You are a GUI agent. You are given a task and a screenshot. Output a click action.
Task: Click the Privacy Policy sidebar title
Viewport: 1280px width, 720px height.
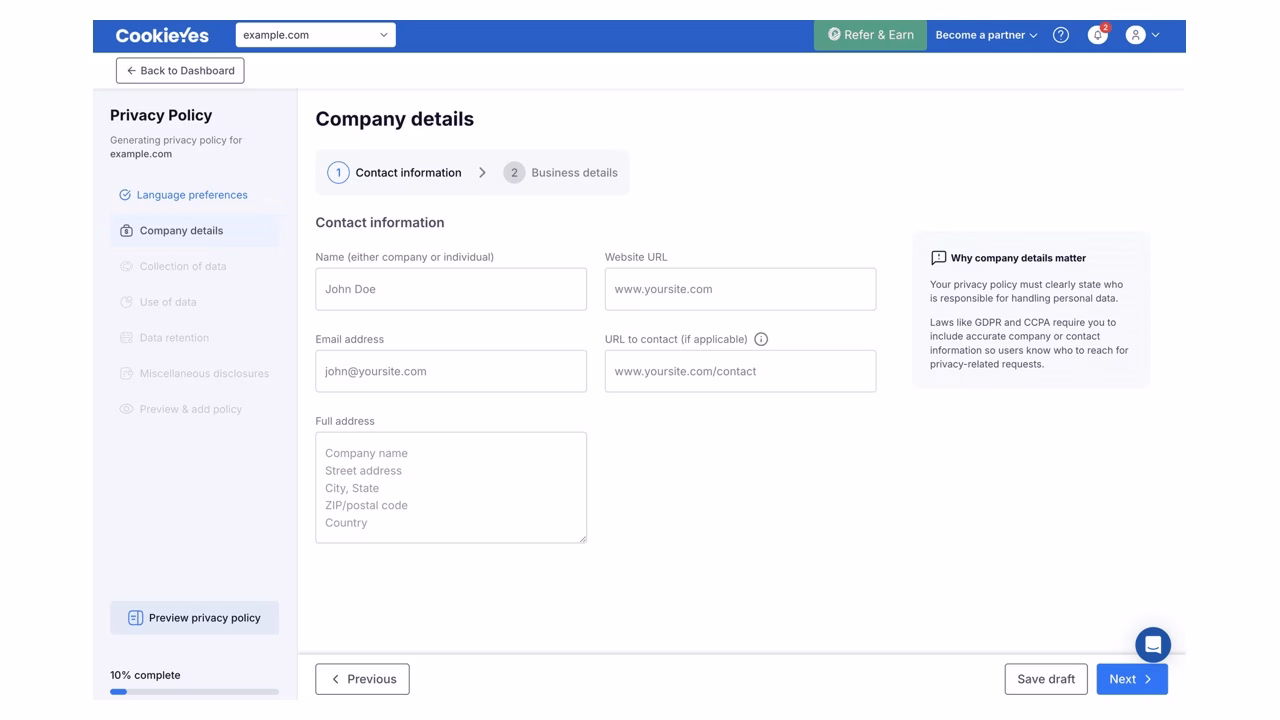161,115
